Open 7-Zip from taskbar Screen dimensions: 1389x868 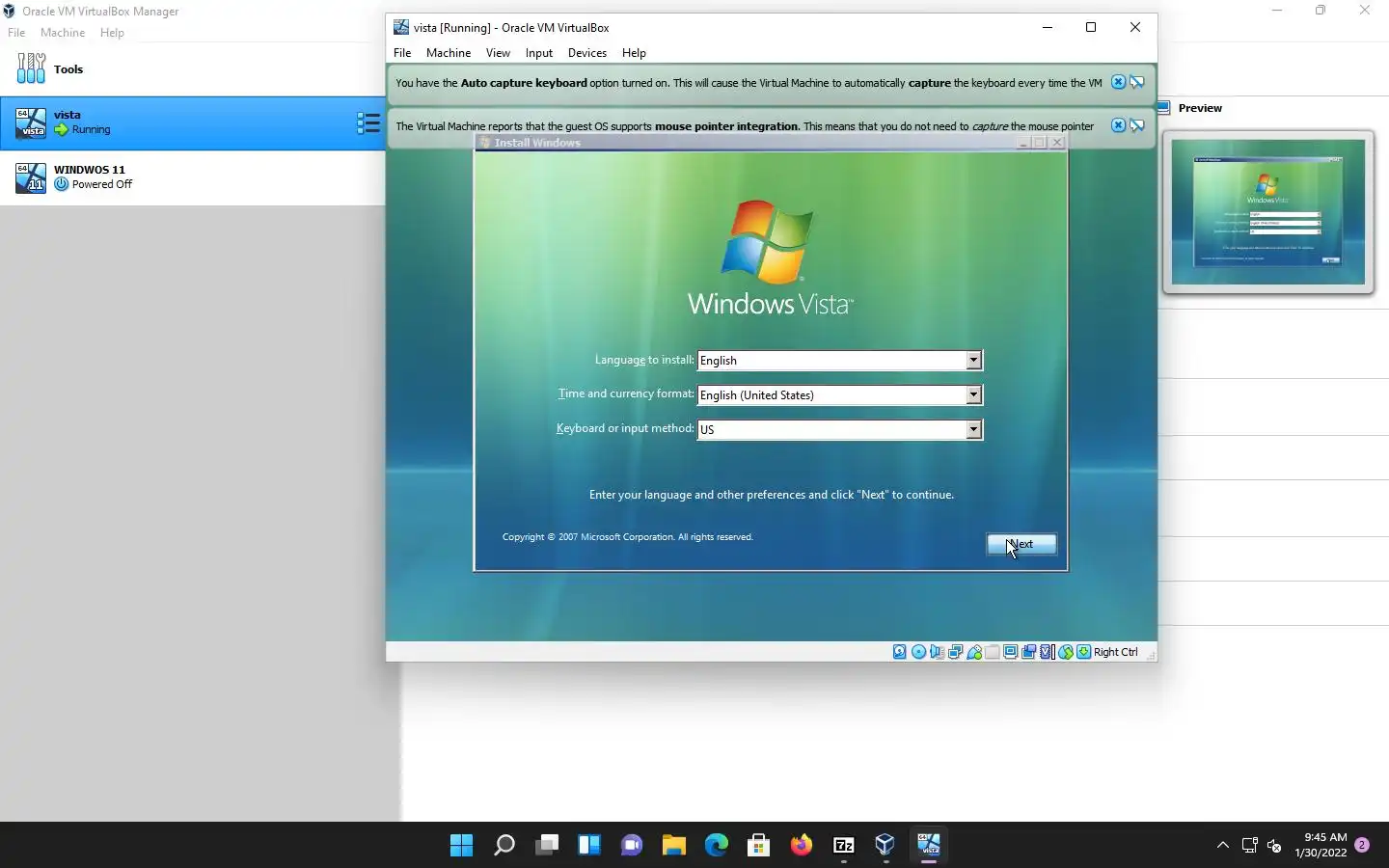coord(844,846)
